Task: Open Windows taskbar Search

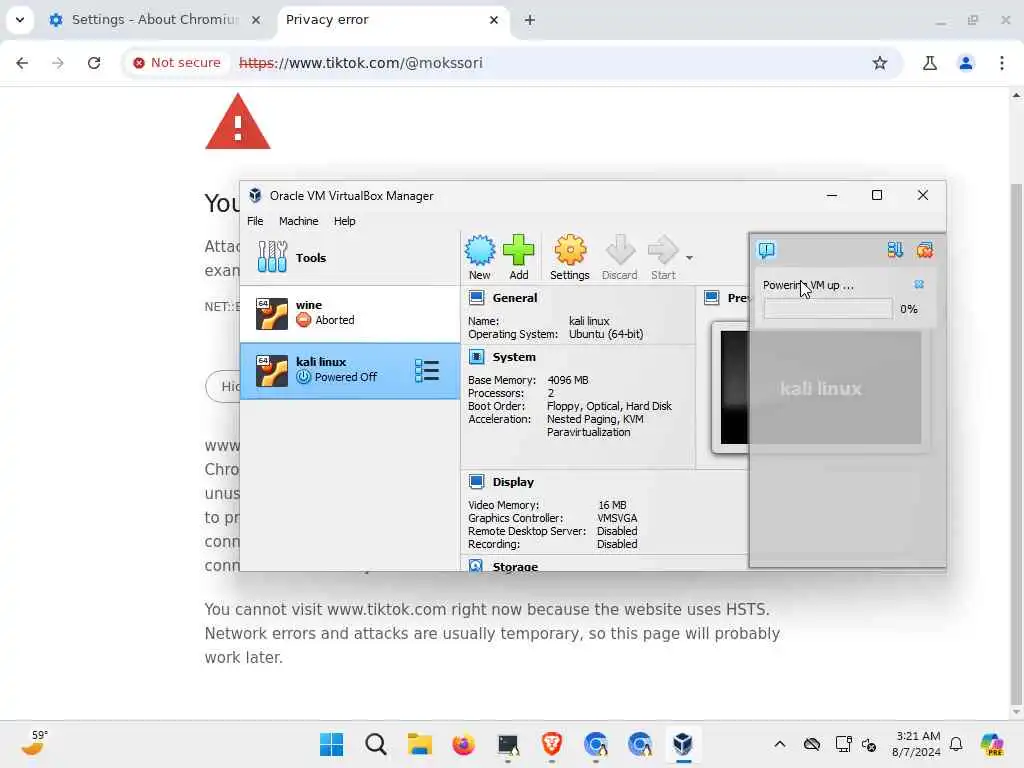Action: coord(376,744)
